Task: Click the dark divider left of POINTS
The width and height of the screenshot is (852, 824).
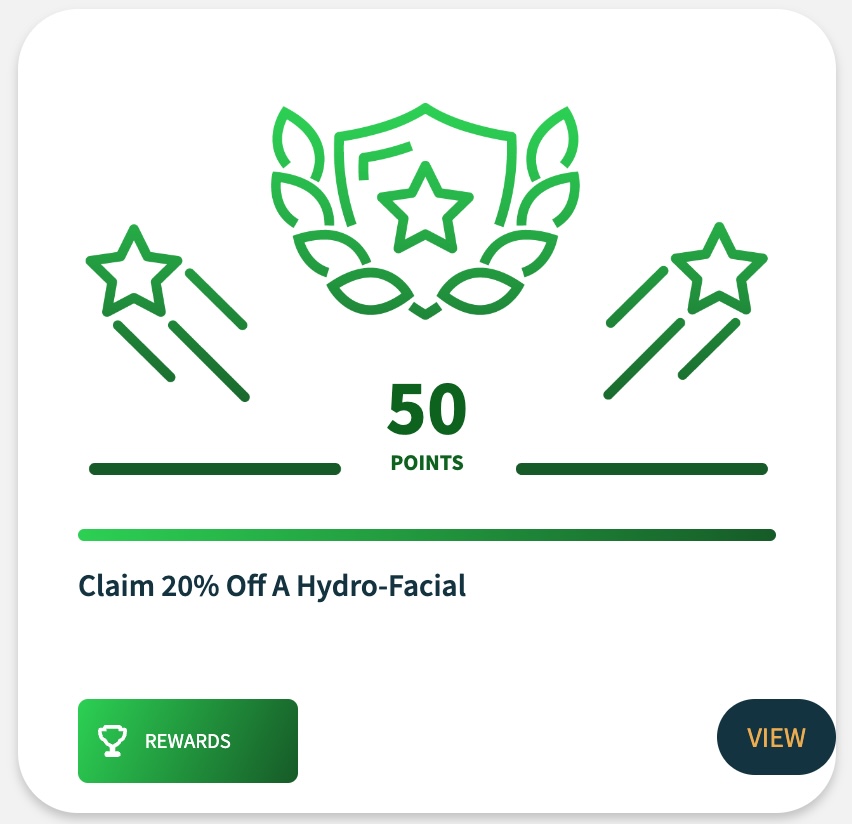Action: [215, 469]
